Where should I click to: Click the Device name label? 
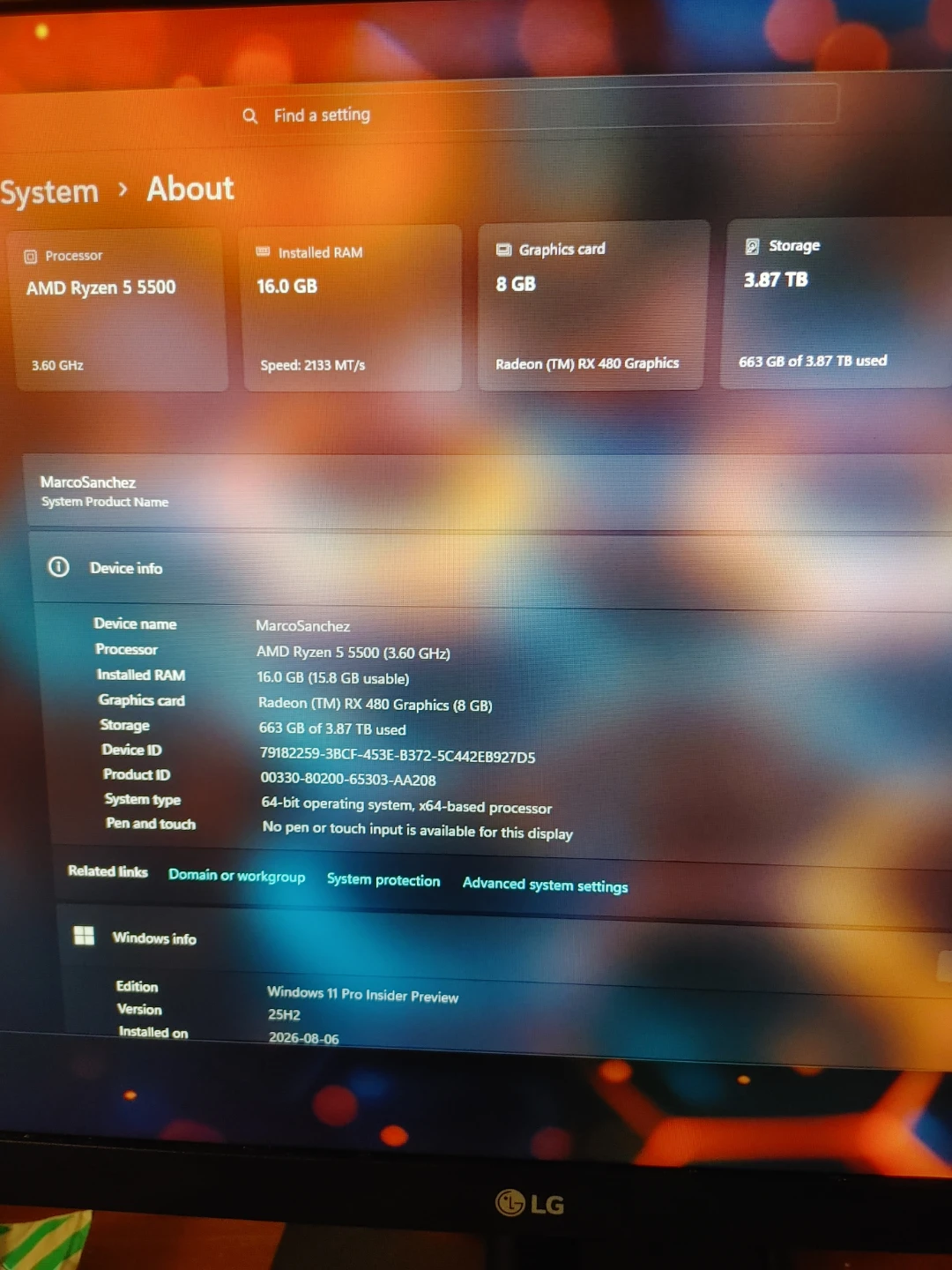point(136,624)
